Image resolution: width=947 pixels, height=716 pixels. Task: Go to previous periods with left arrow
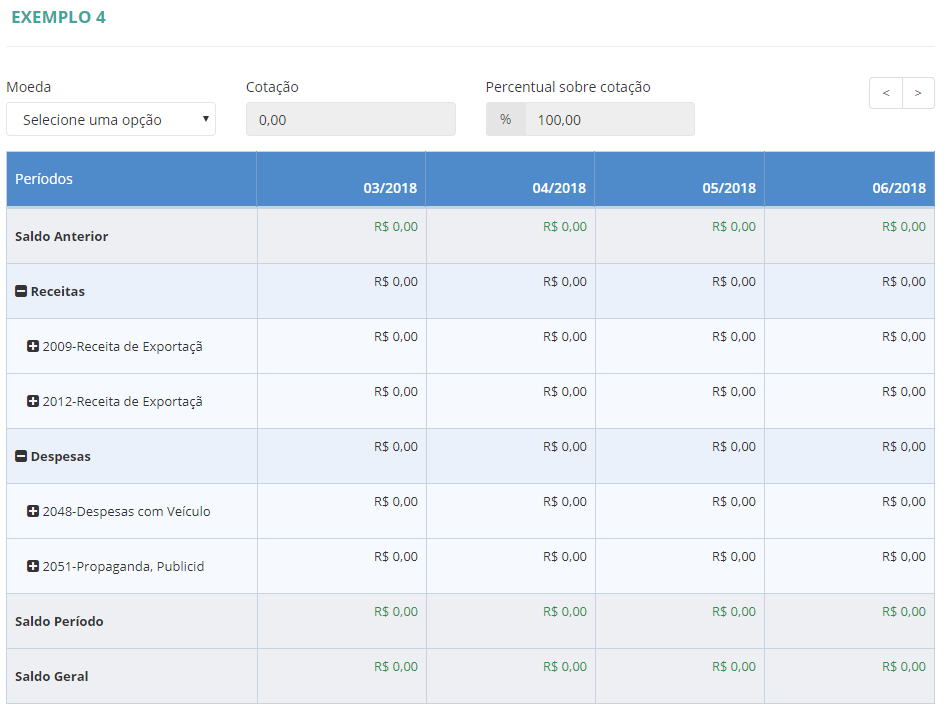(x=886, y=93)
